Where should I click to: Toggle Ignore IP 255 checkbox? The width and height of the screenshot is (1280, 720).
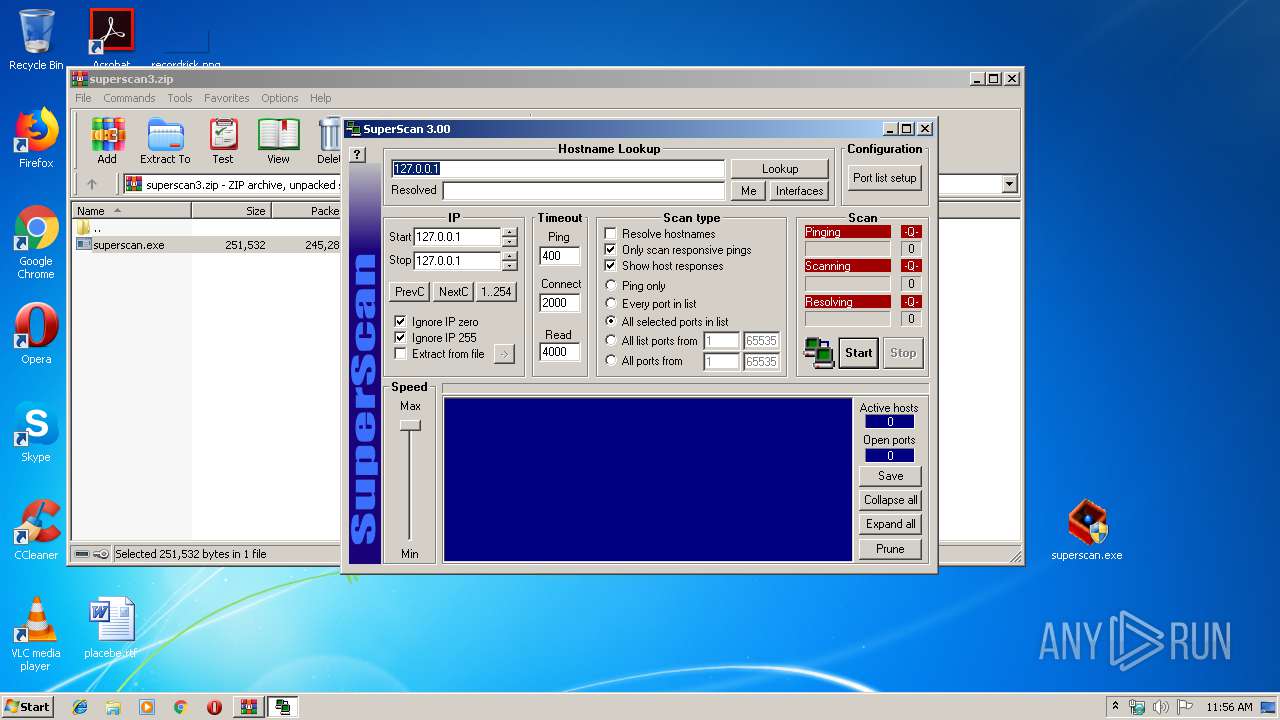coord(400,338)
